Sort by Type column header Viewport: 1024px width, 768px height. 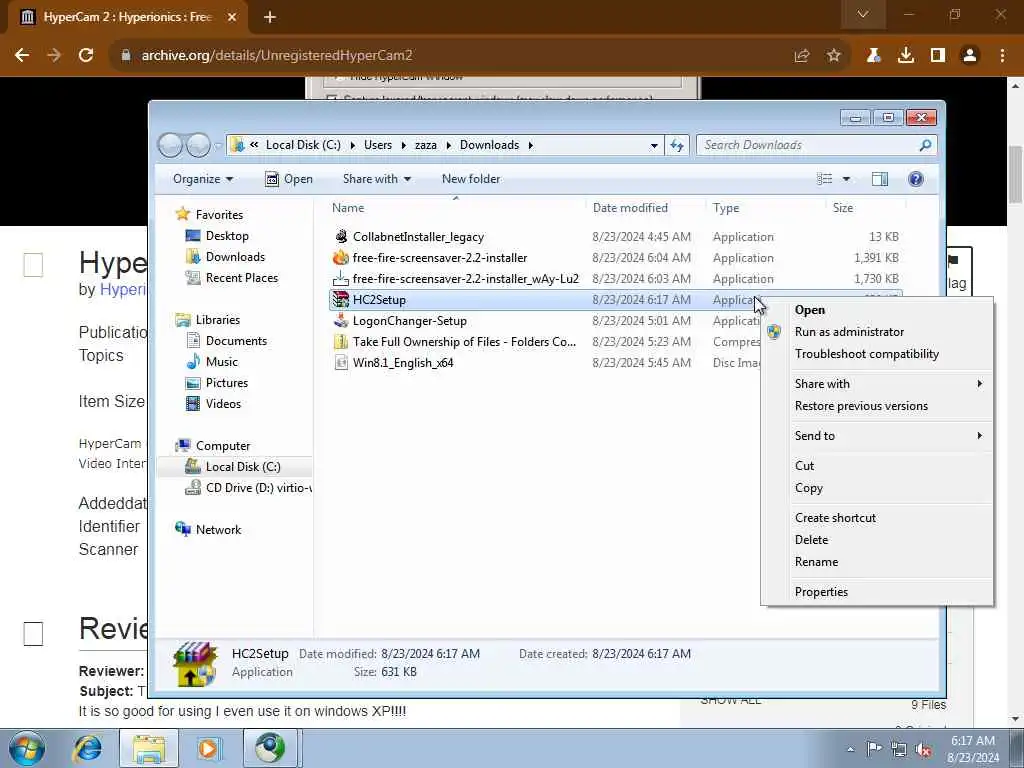coord(726,208)
